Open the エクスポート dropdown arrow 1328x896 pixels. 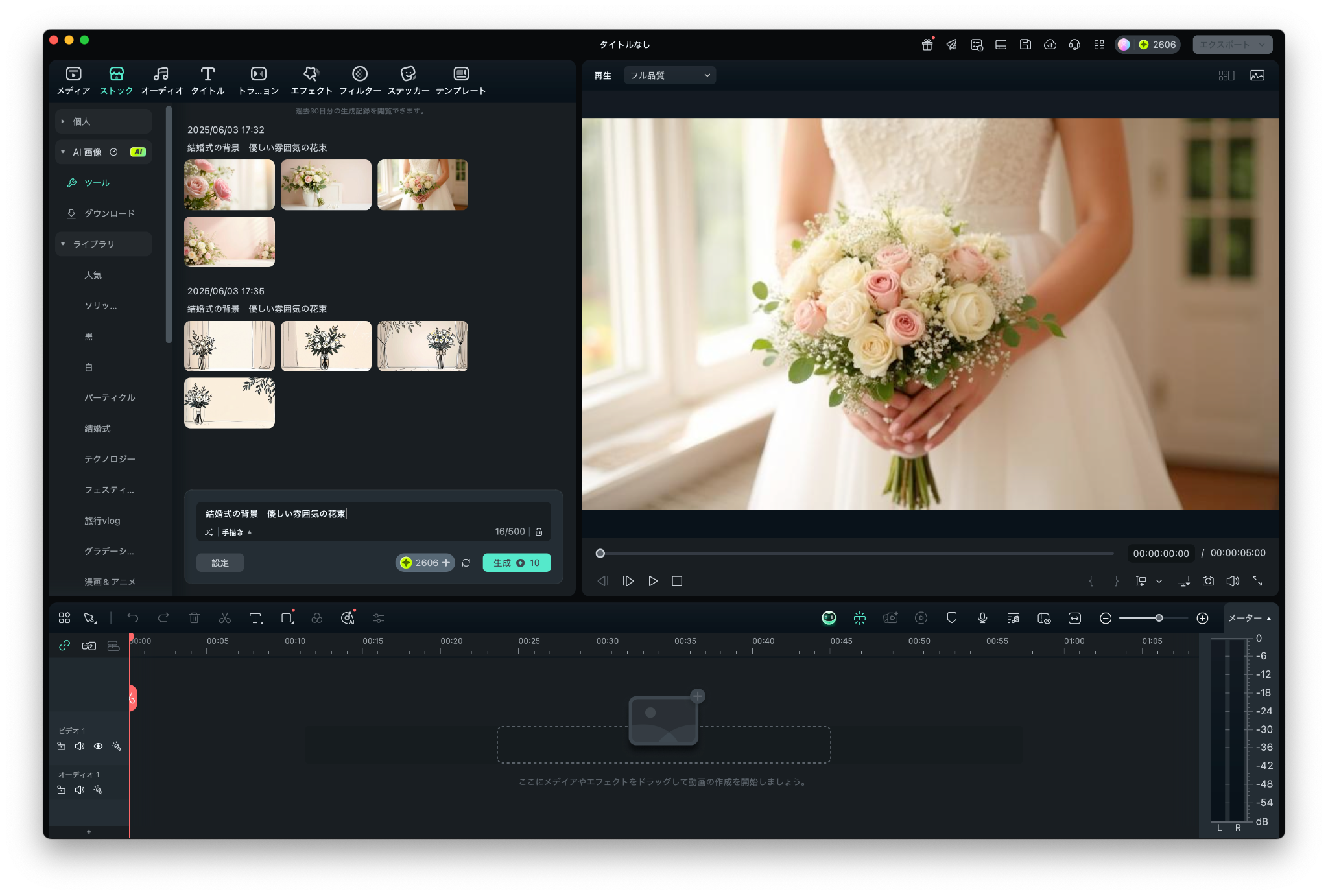coord(1262,45)
